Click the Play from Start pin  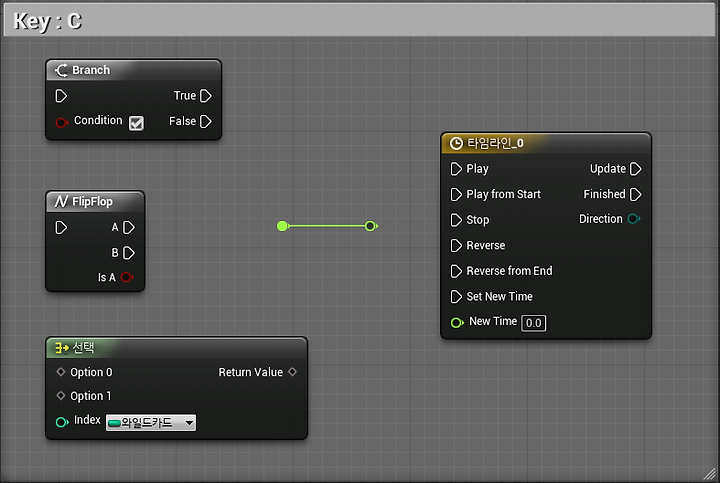tap(456, 195)
